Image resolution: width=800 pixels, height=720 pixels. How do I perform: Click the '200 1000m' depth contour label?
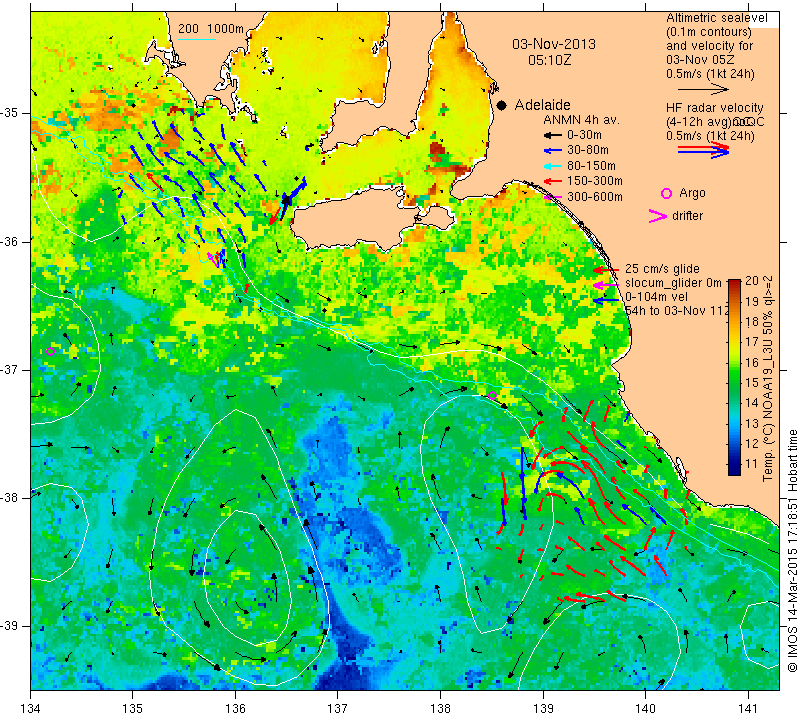click(x=211, y=29)
